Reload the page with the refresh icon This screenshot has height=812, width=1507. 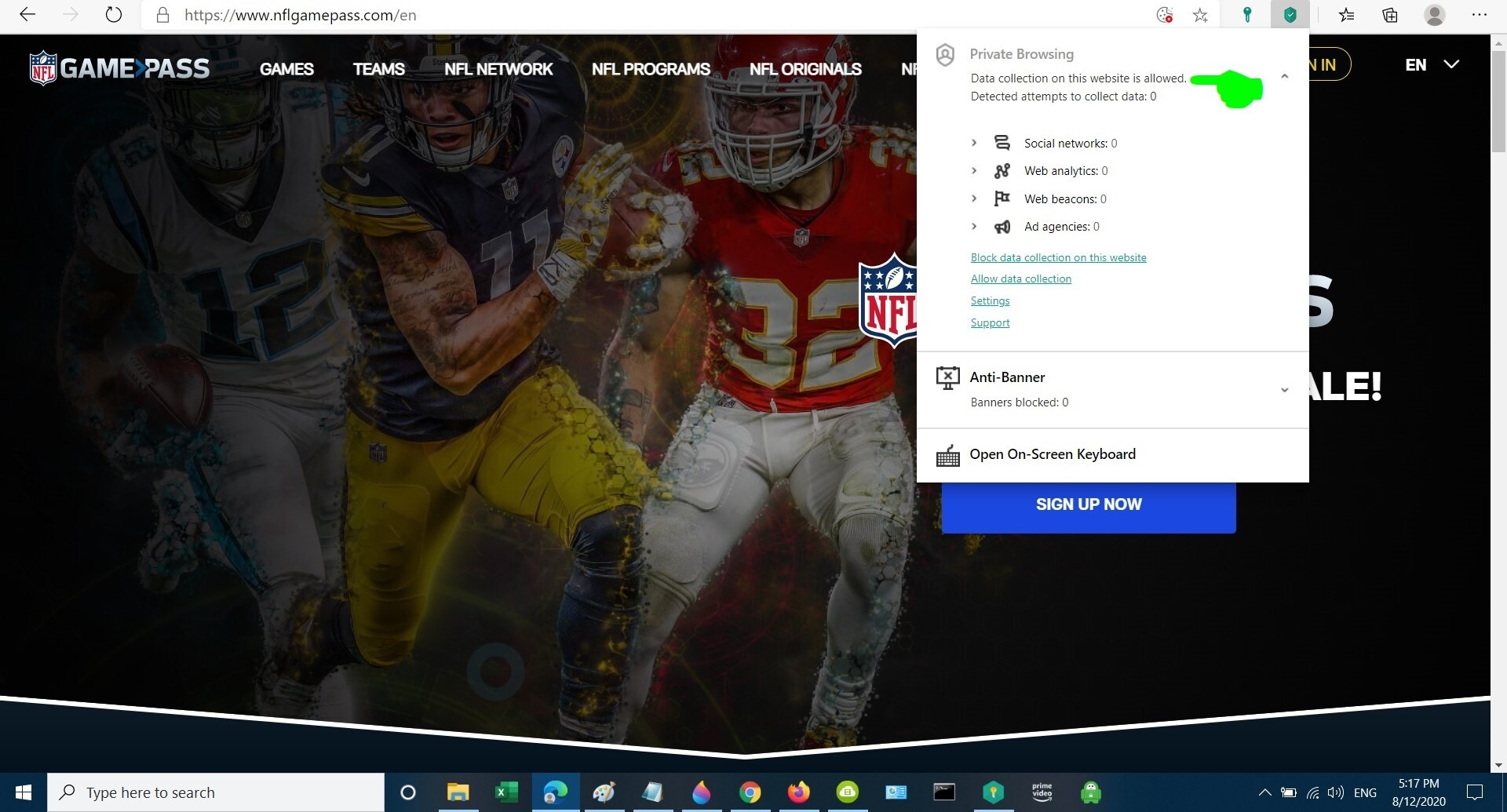point(114,15)
